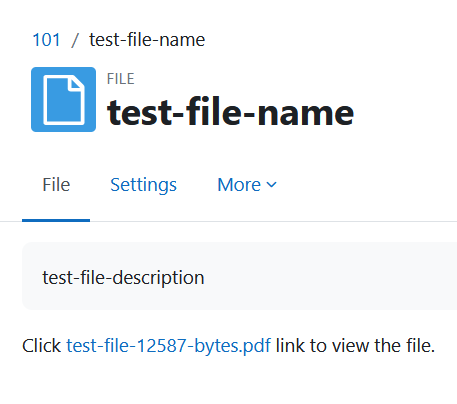Open the 101 course breadcrumb link

tap(46, 40)
